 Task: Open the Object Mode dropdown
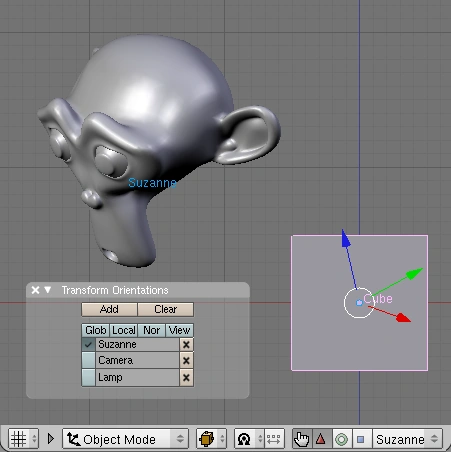126,439
